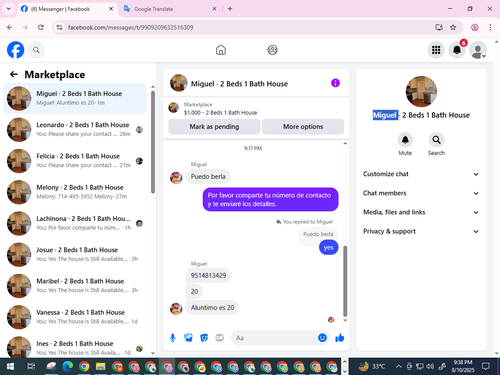Send a thumbs-up like
The height and width of the screenshot is (375, 500).
point(340,338)
